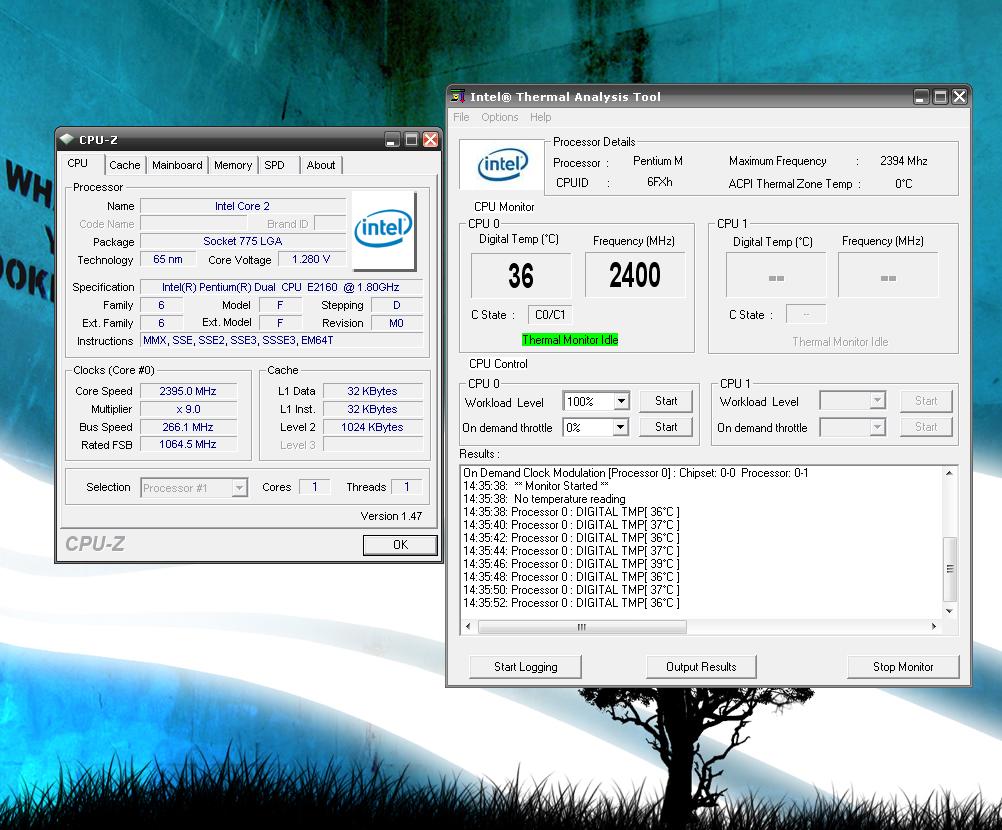Switch to the Cache tab in CPU-Z

[125, 165]
